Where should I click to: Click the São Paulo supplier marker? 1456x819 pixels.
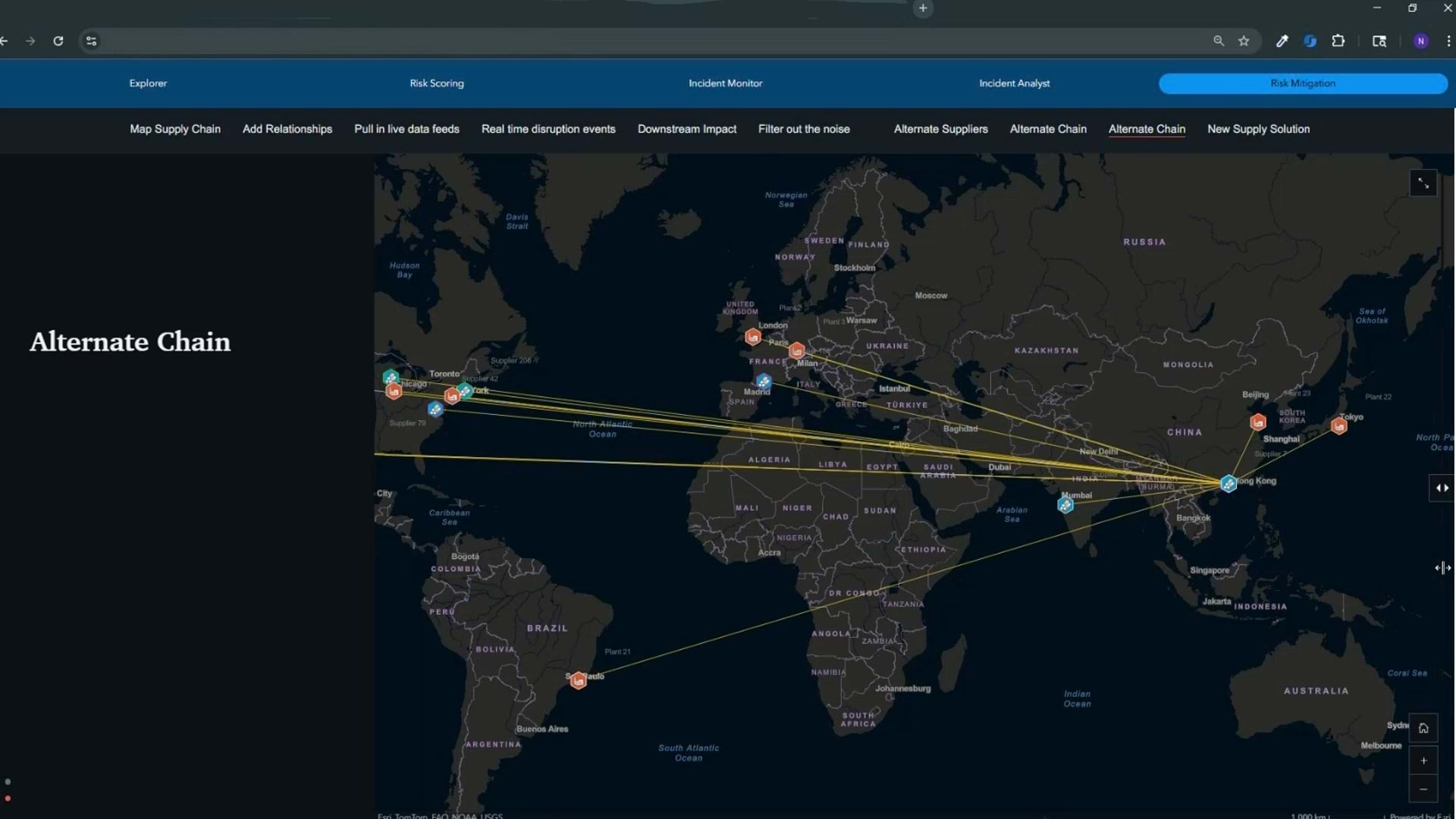tap(579, 679)
